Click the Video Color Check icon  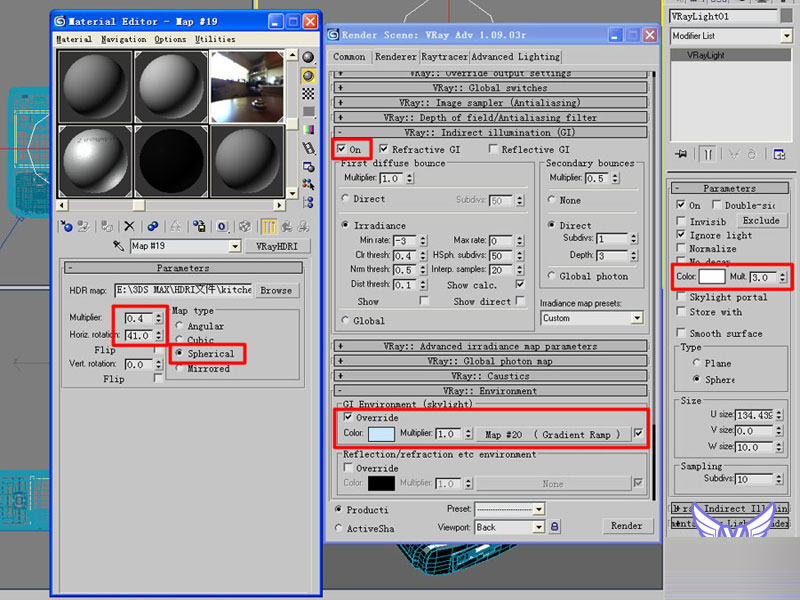click(x=308, y=130)
